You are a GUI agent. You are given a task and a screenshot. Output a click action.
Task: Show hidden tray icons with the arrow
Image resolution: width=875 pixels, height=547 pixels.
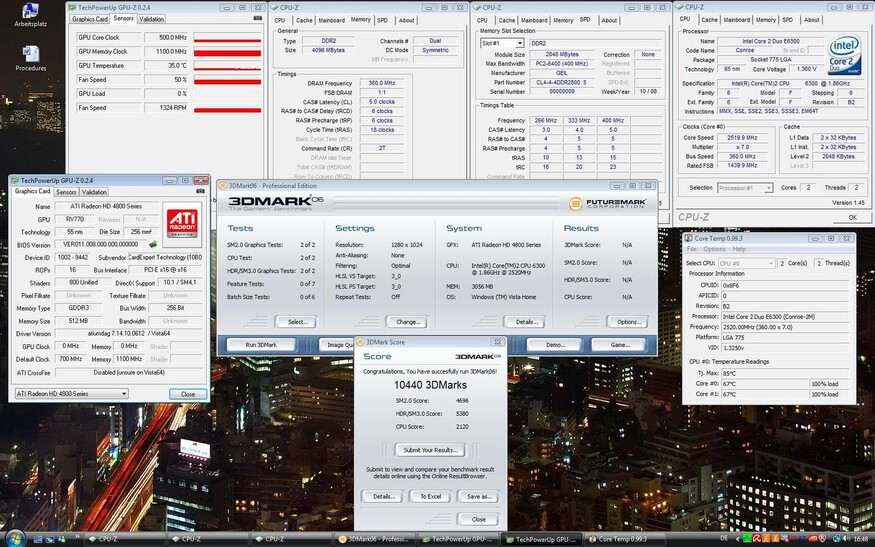pyautogui.click(x=737, y=539)
